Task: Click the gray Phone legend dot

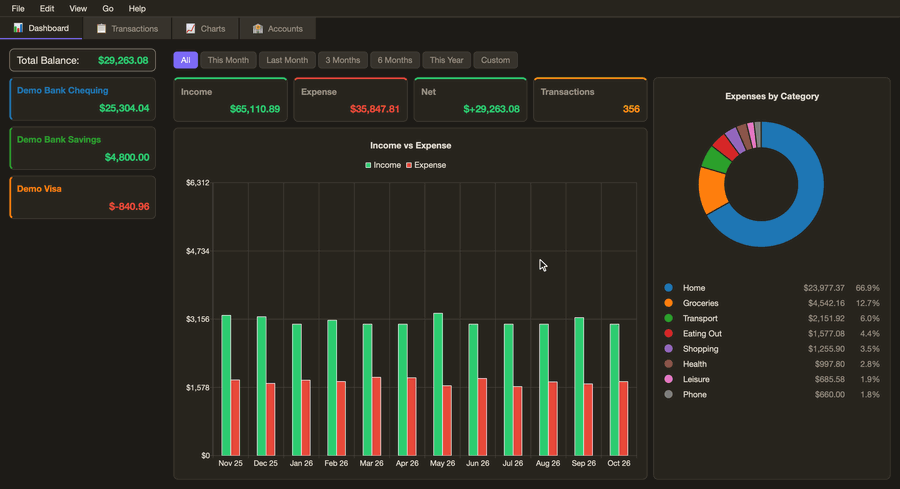Action: (668, 394)
